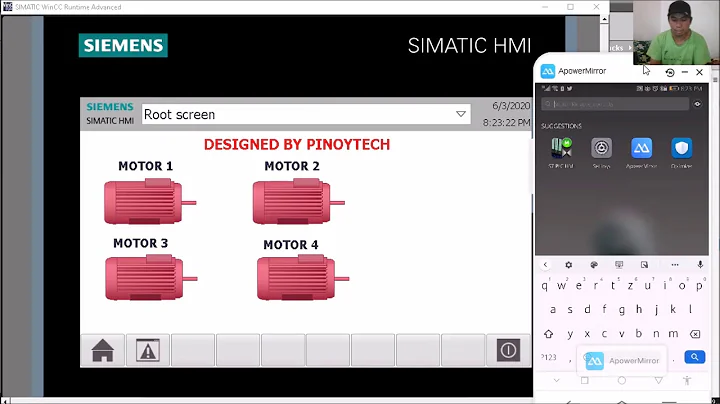Click first empty HMI function key after alarm
Image resolution: width=720 pixels, height=404 pixels.
pos(193,350)
